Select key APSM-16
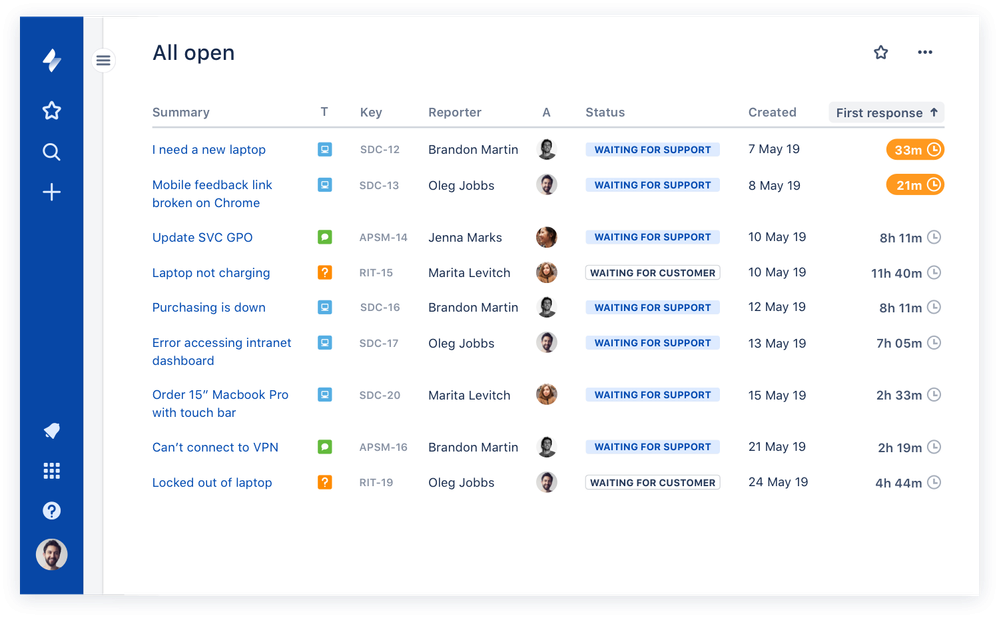This screenshot has height=618, width=999. click(383, 447)
